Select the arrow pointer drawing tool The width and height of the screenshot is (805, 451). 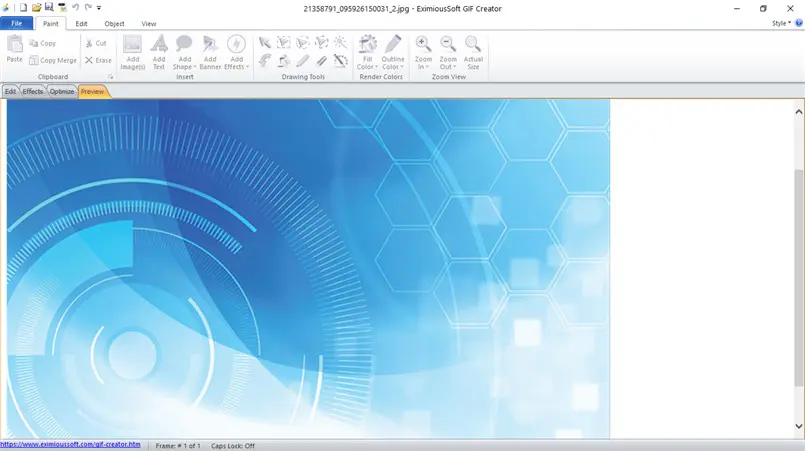pyautogui.click(x=264, y=43)
